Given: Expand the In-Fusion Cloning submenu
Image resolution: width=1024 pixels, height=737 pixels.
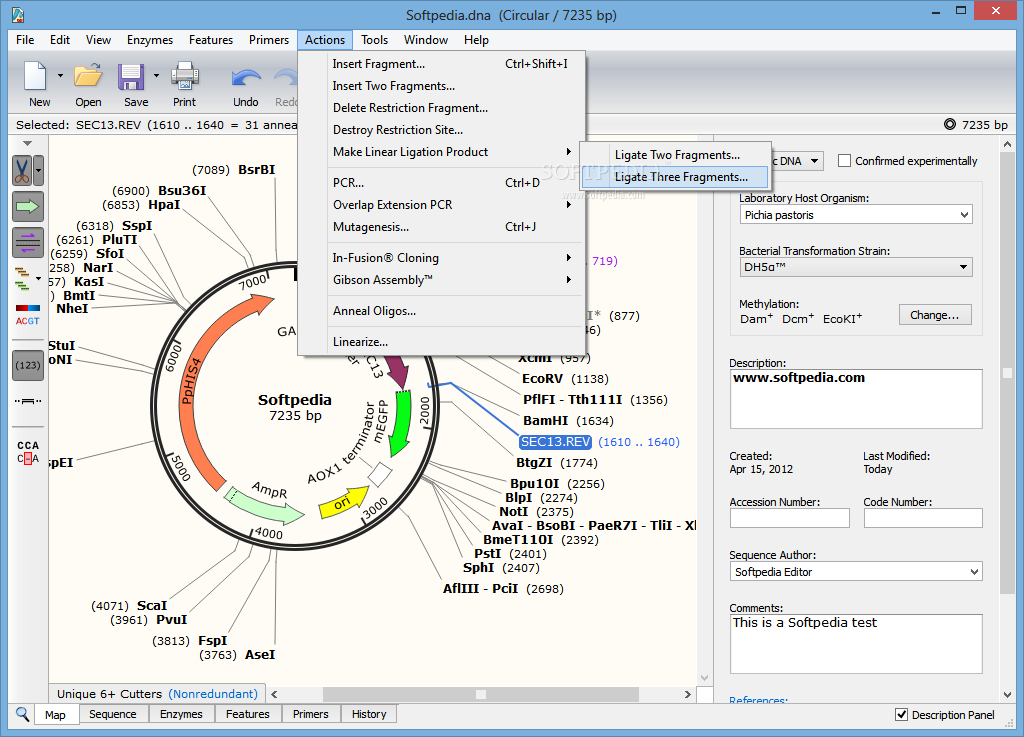Looking at the screenshot, I should 451,258.
